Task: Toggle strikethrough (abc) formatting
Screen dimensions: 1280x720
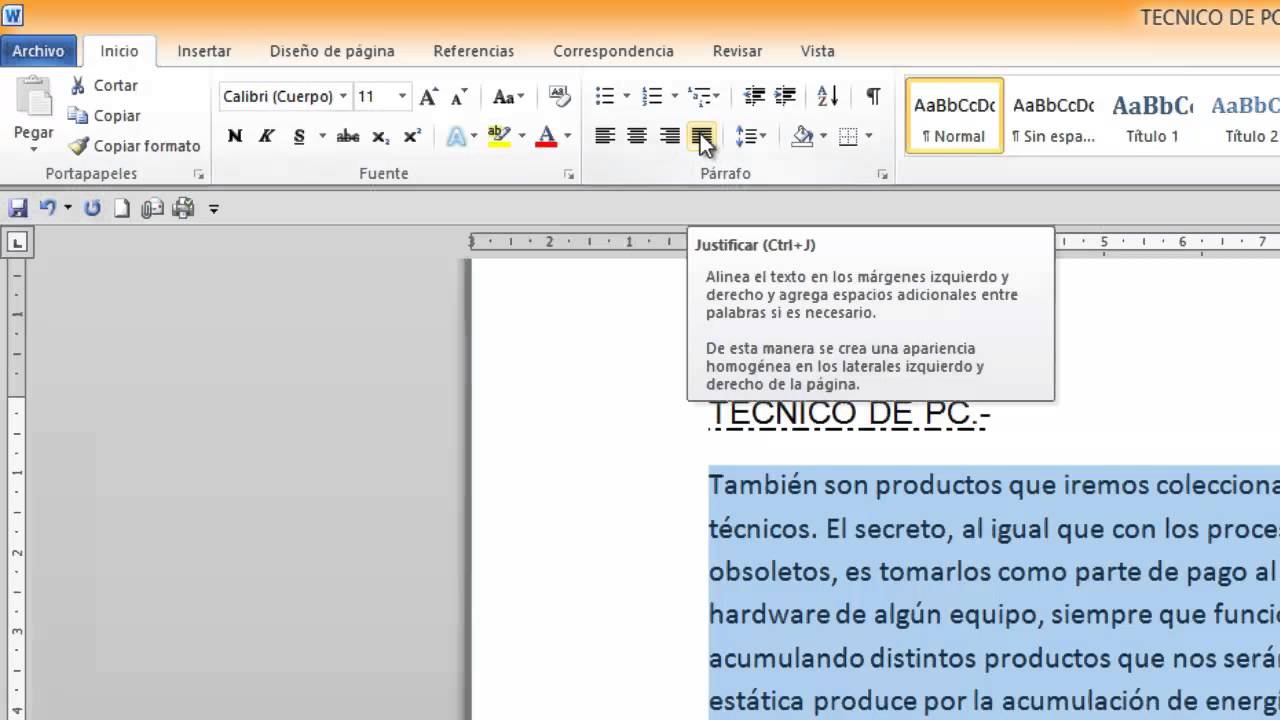Action: pyautogui.click(x=348, y=136)
